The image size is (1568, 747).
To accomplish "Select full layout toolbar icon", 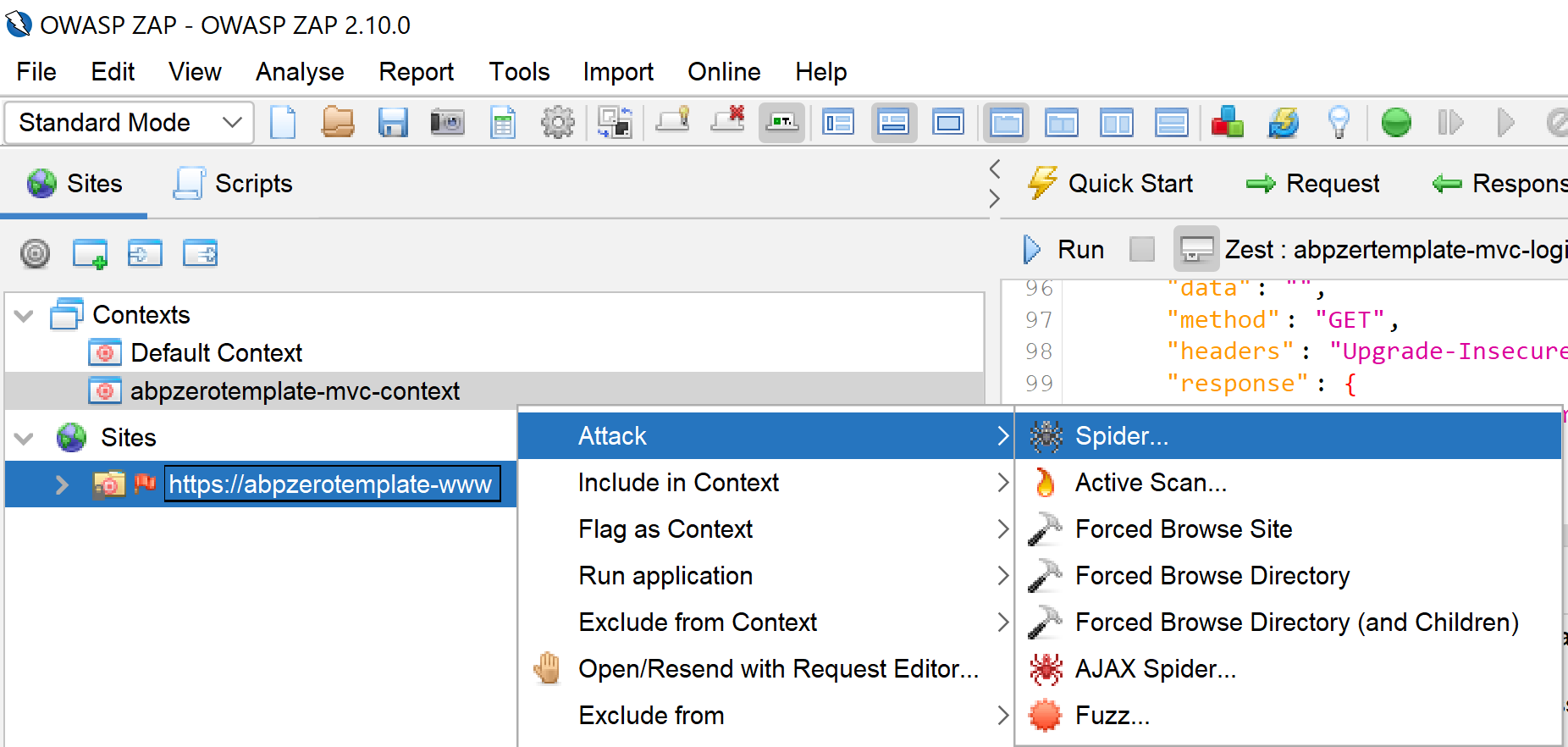I will click(x=948, y=123).
